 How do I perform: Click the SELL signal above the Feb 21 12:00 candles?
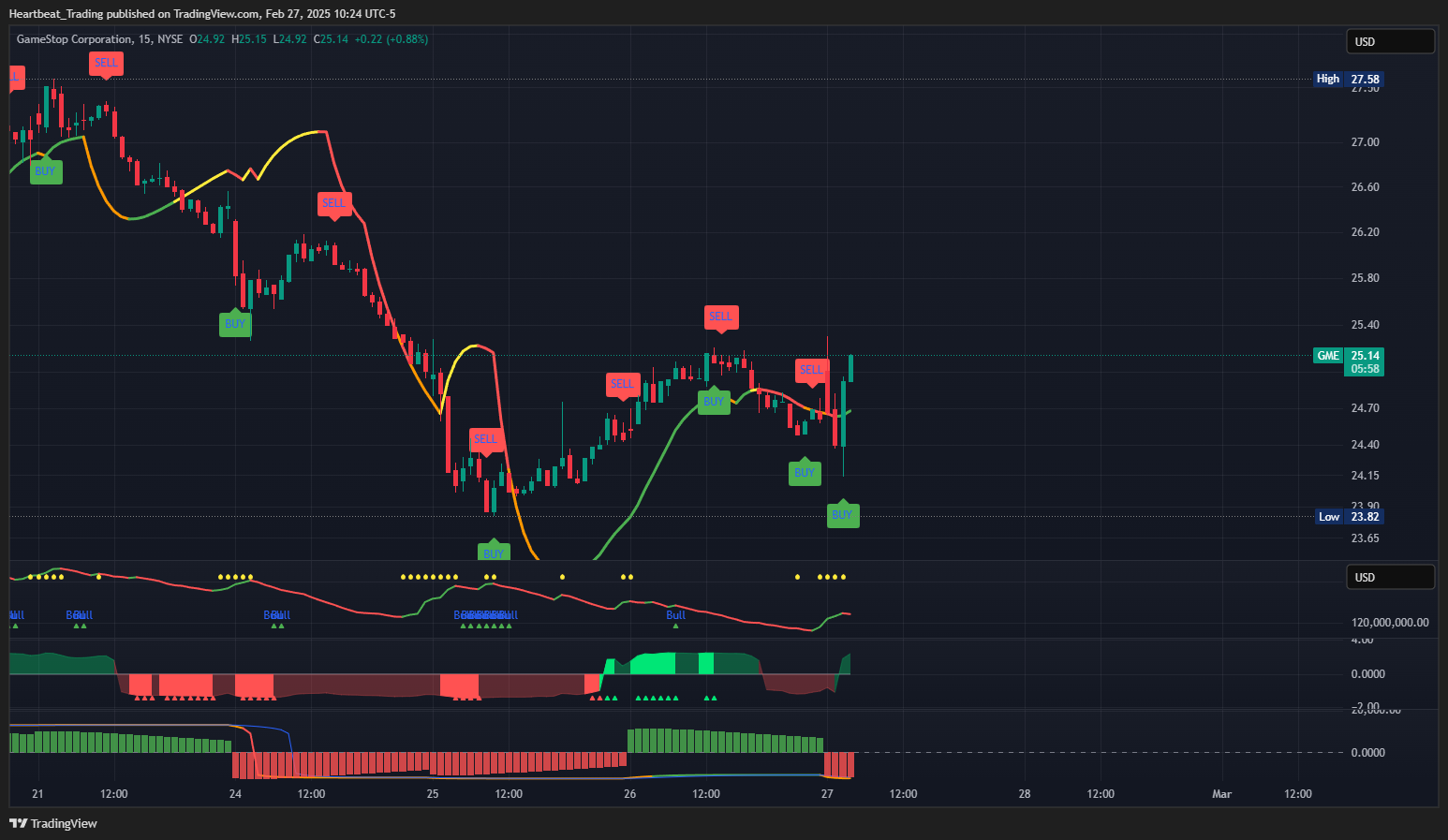(x=107, y=65)
